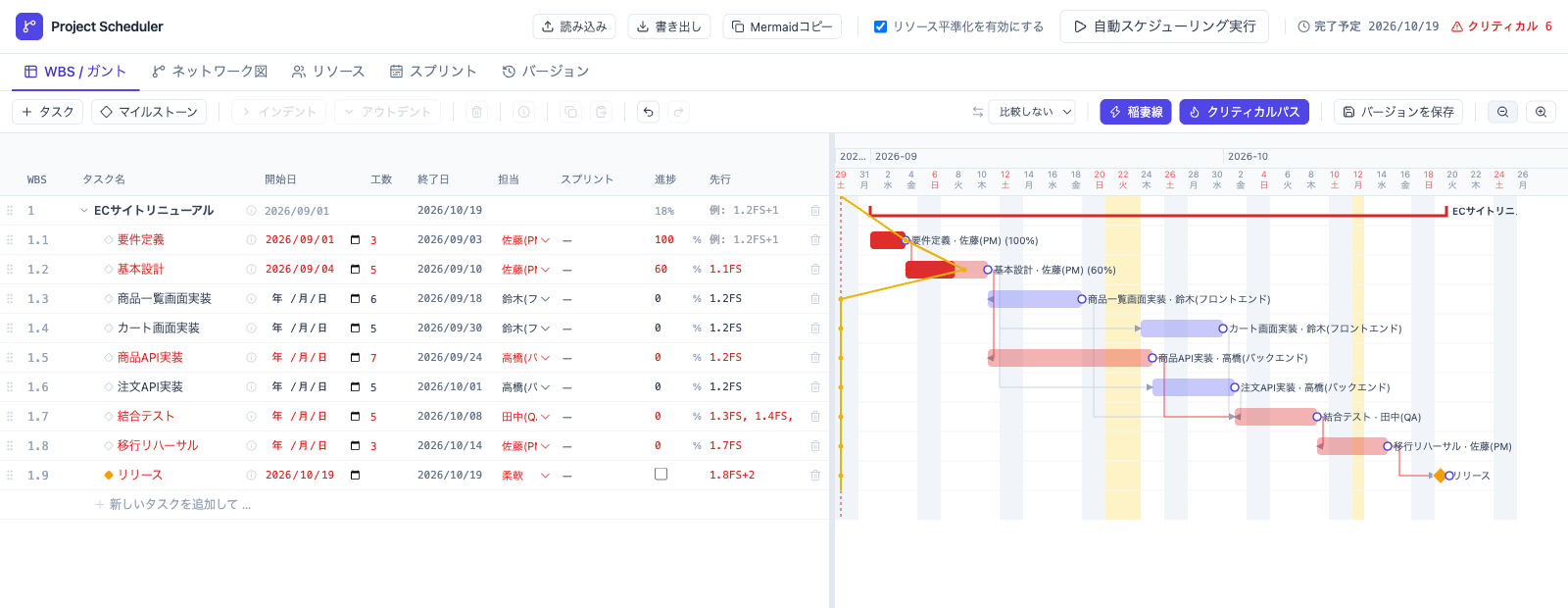This screenshot has width=1568, height=608.
Task: Toggle the クリティカルパス highlight button
Action: click(1245, 112)
